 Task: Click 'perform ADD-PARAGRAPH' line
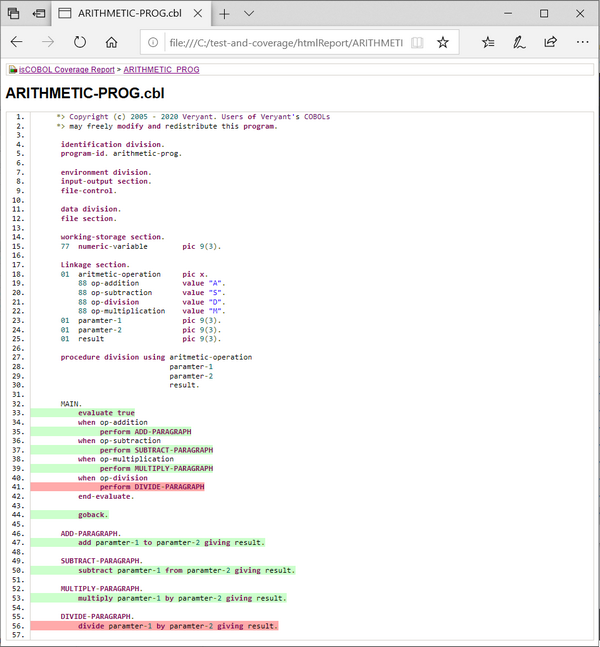(145, 432)
